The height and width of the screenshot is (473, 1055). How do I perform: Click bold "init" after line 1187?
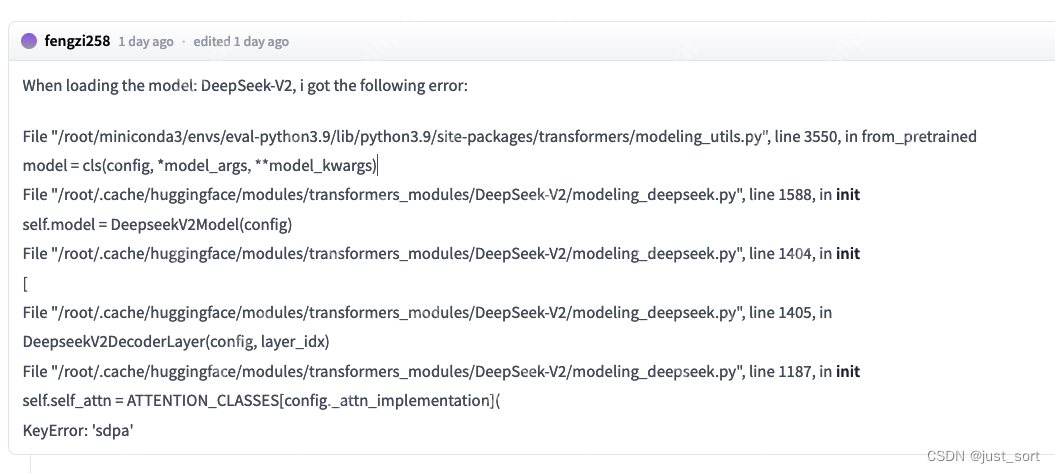(848, 372)
